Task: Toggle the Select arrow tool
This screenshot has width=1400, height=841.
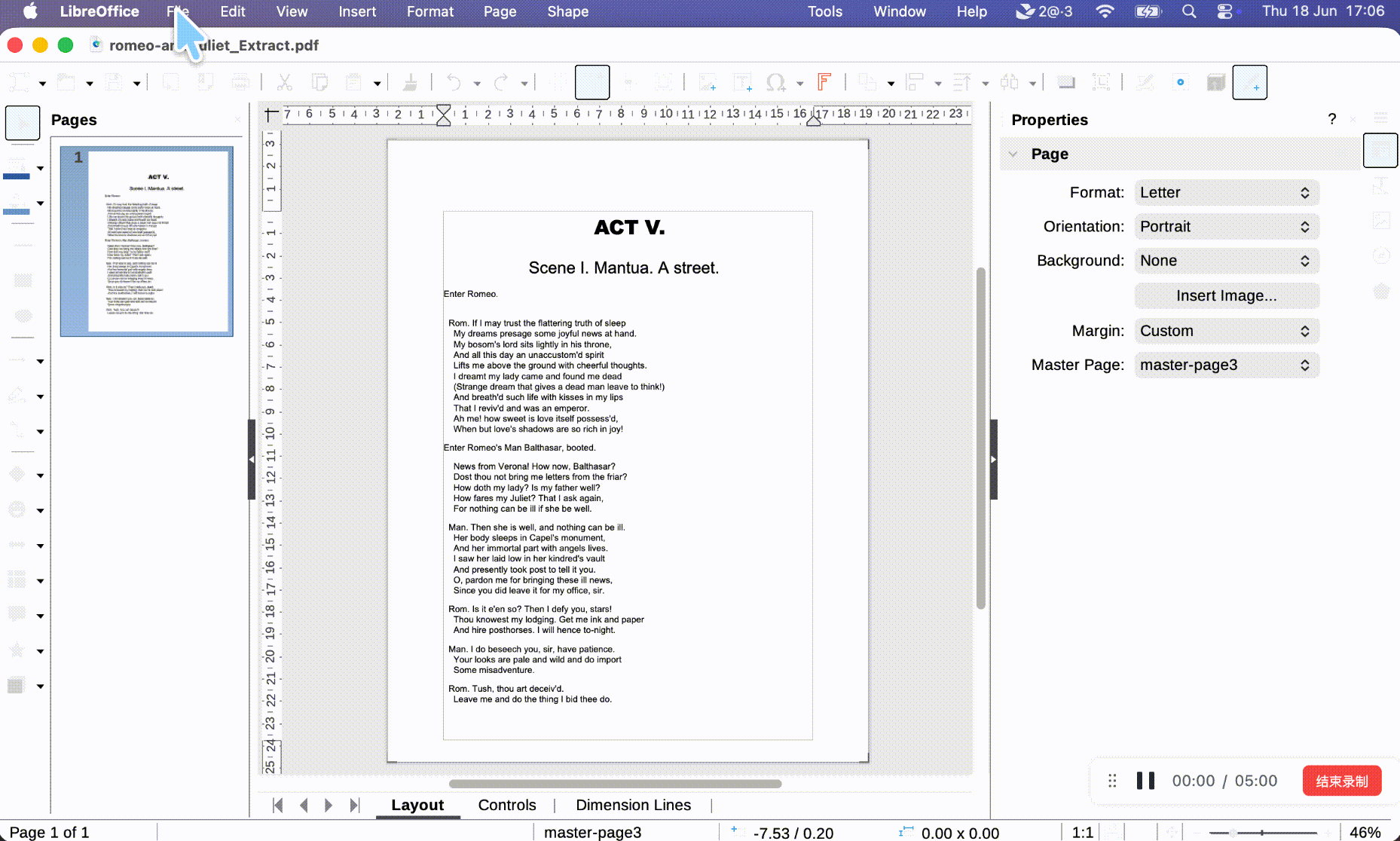Action: tap(23, 123)
